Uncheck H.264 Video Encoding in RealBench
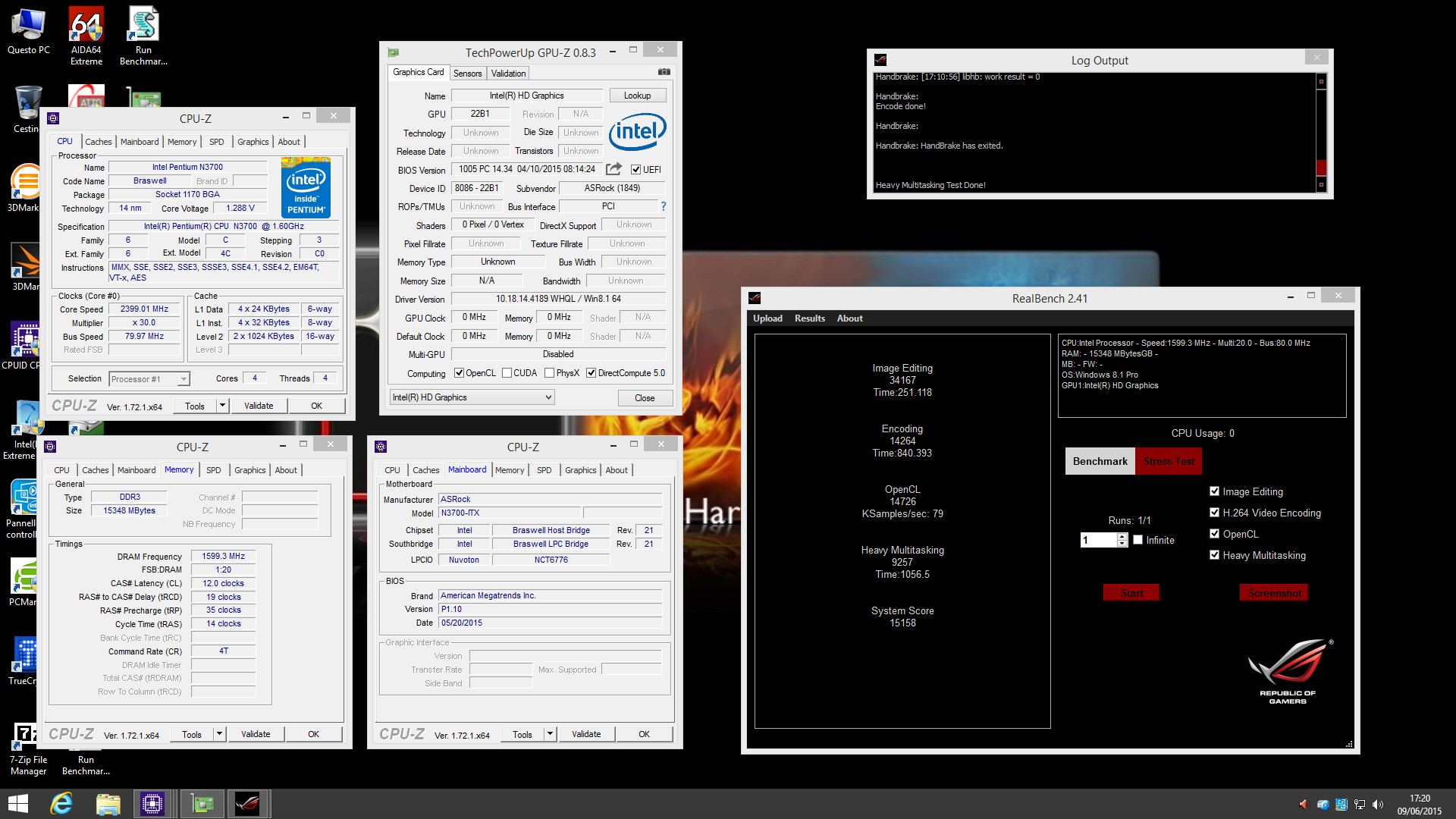 point(1215,513)
